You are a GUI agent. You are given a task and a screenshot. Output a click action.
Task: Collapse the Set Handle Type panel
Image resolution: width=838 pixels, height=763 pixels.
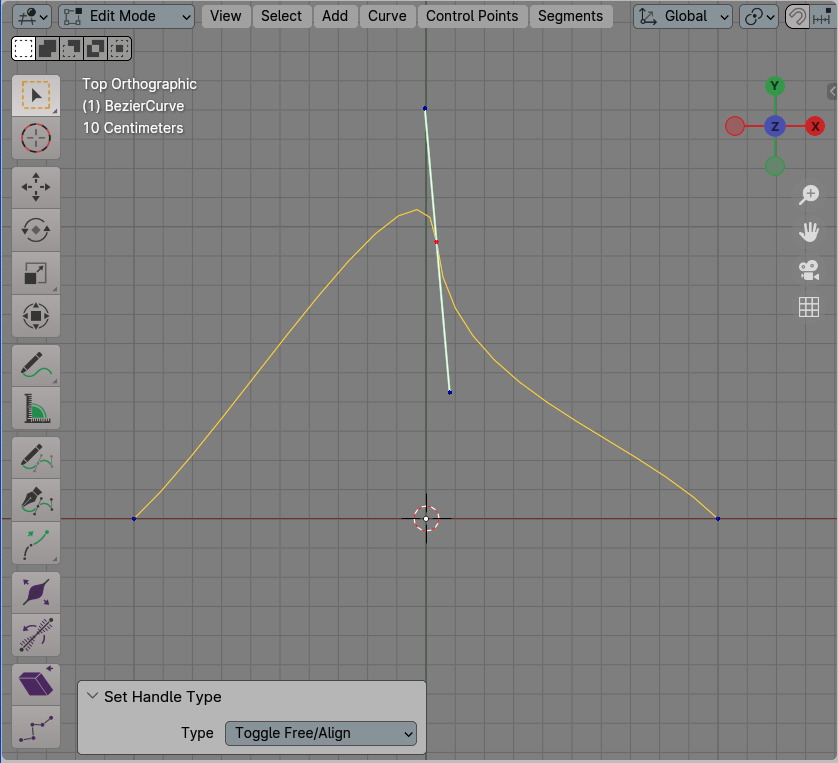click(x=92, y=696)
